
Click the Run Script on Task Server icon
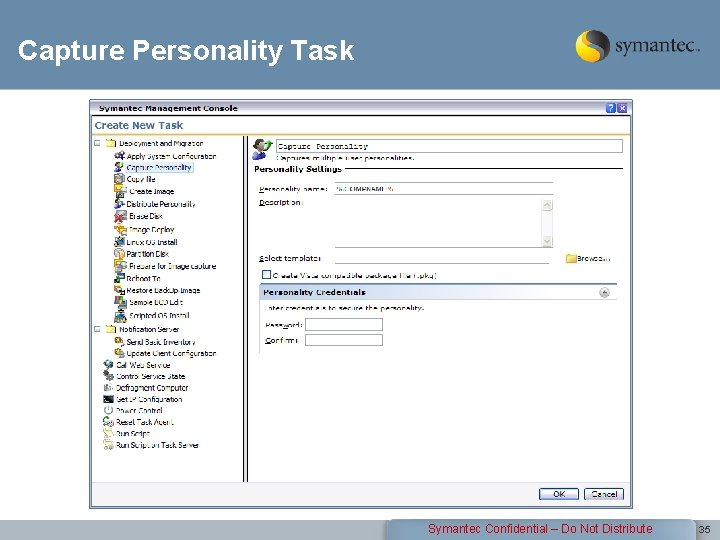pyautogui.click(x=108, y=444)
